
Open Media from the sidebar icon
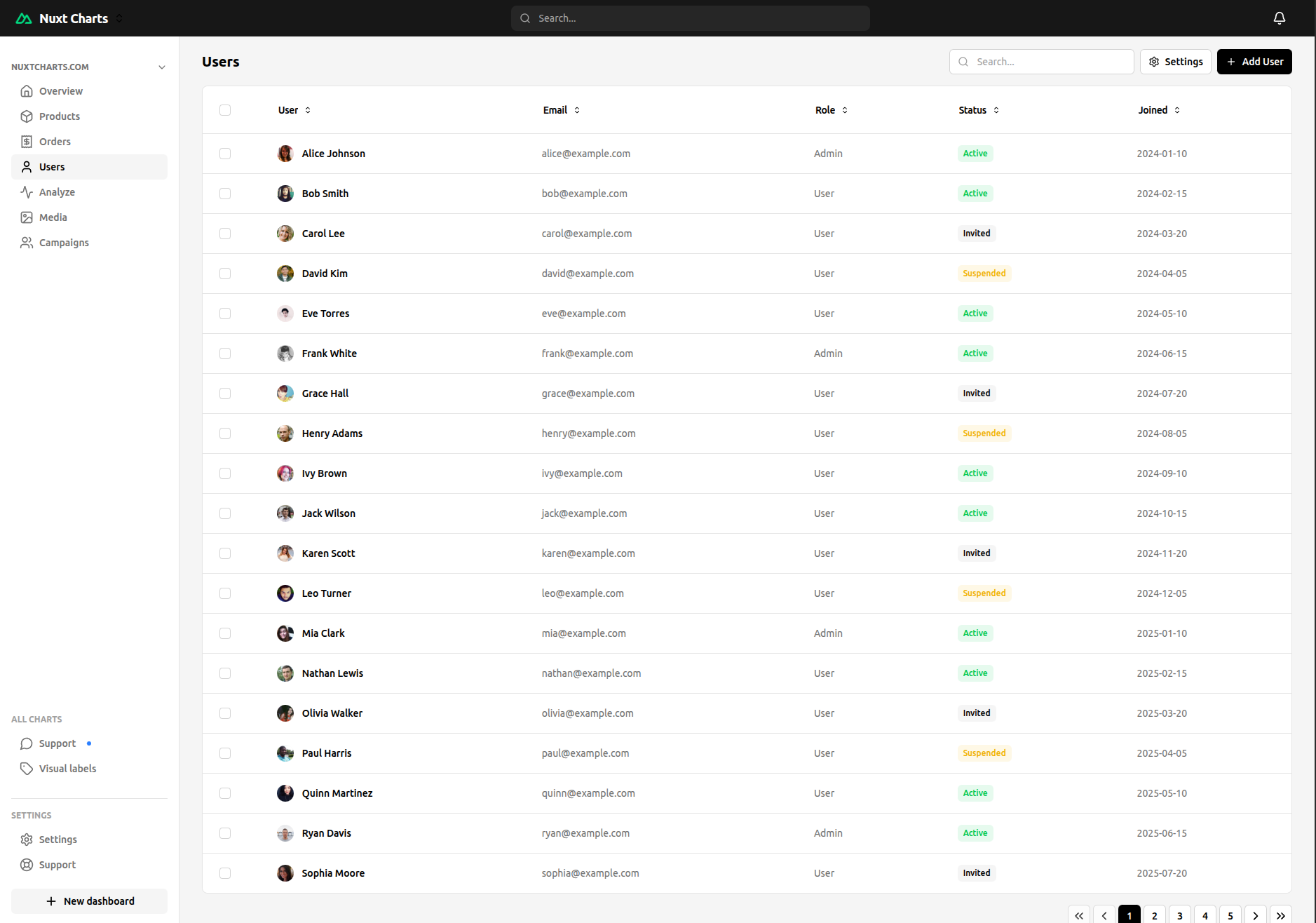pyautogui.click(x=27, y=217)
